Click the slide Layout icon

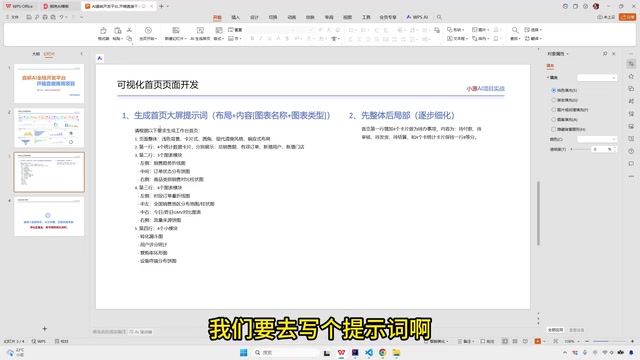219,31
